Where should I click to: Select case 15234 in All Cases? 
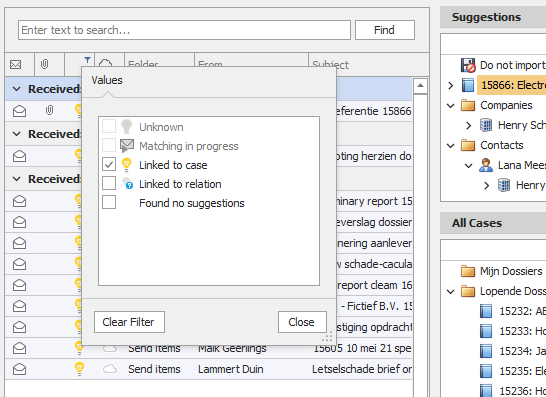coord(522,351)
